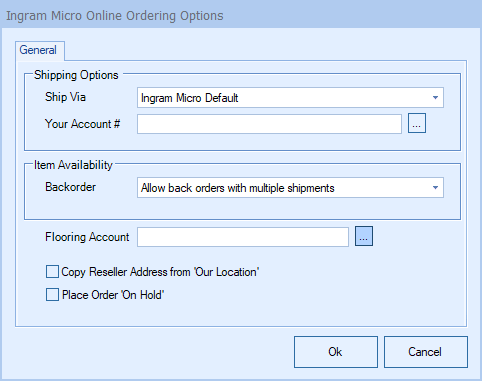Click the 'Flooring Account' label
482x381 pixels.
pos(87,237)
